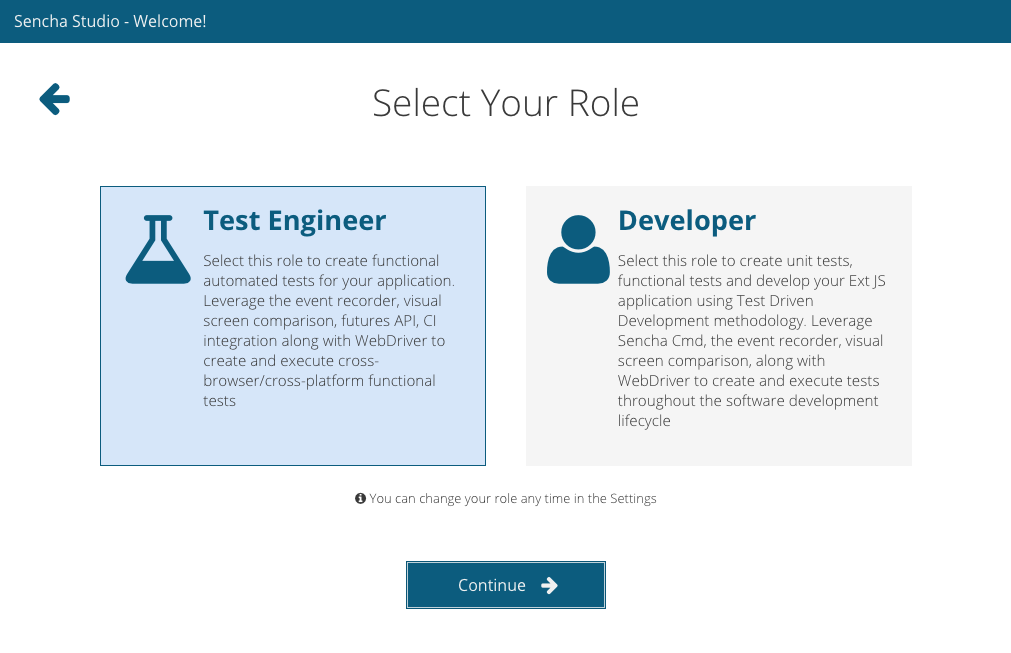Click the Developer role description text
The width and height of the screenshot is (1011, 653).
752,340
